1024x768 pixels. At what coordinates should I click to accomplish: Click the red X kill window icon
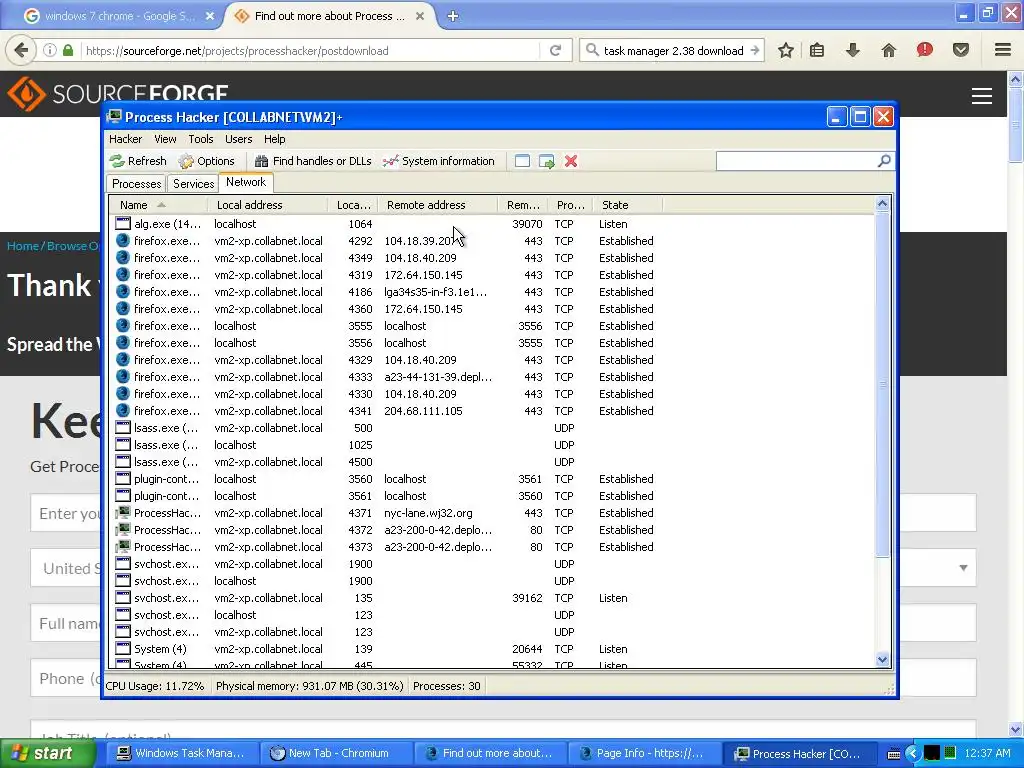(571, 161)
